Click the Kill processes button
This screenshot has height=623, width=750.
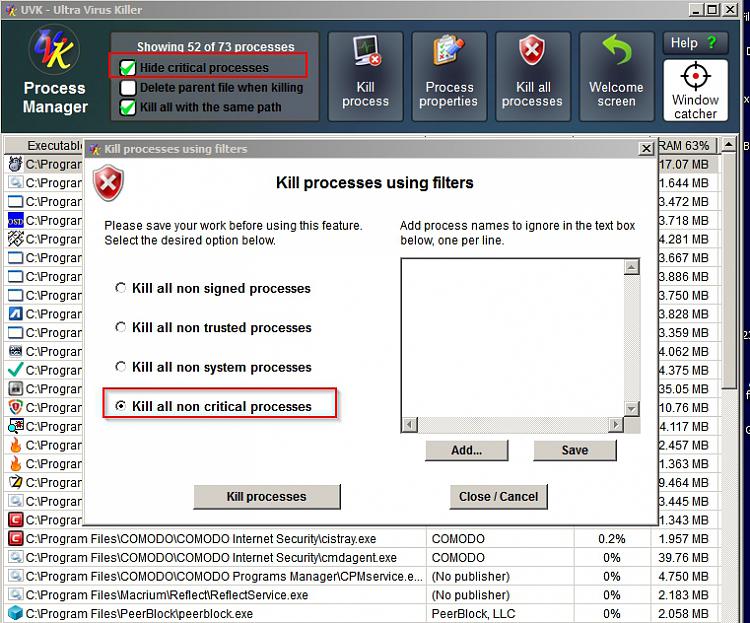pos(267,497)
